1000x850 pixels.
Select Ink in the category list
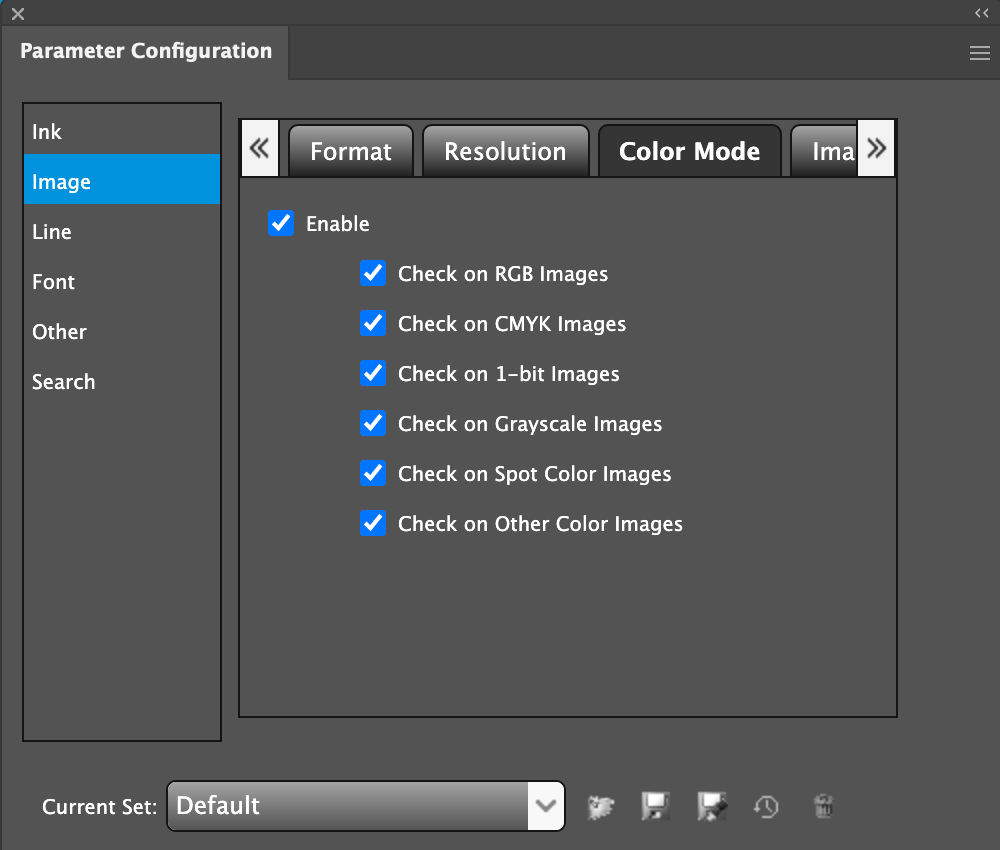tap(47, 132)
